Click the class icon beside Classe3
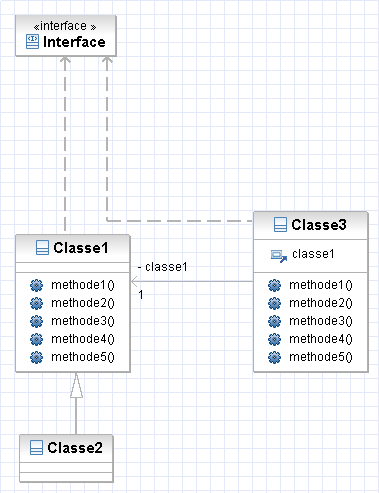This screenshot has height=493, width=379. pyautogui.click(x=280, y=224)
